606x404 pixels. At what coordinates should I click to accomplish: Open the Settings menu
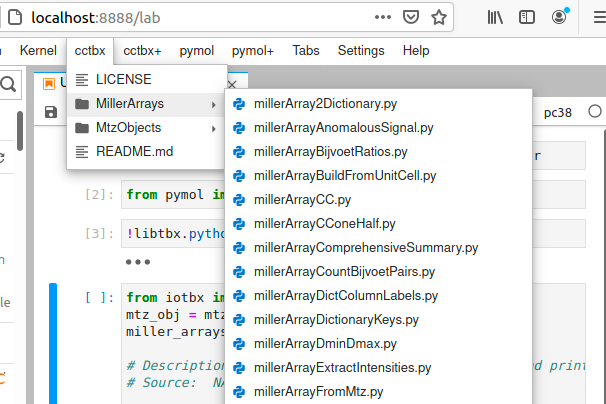[361, 51]
